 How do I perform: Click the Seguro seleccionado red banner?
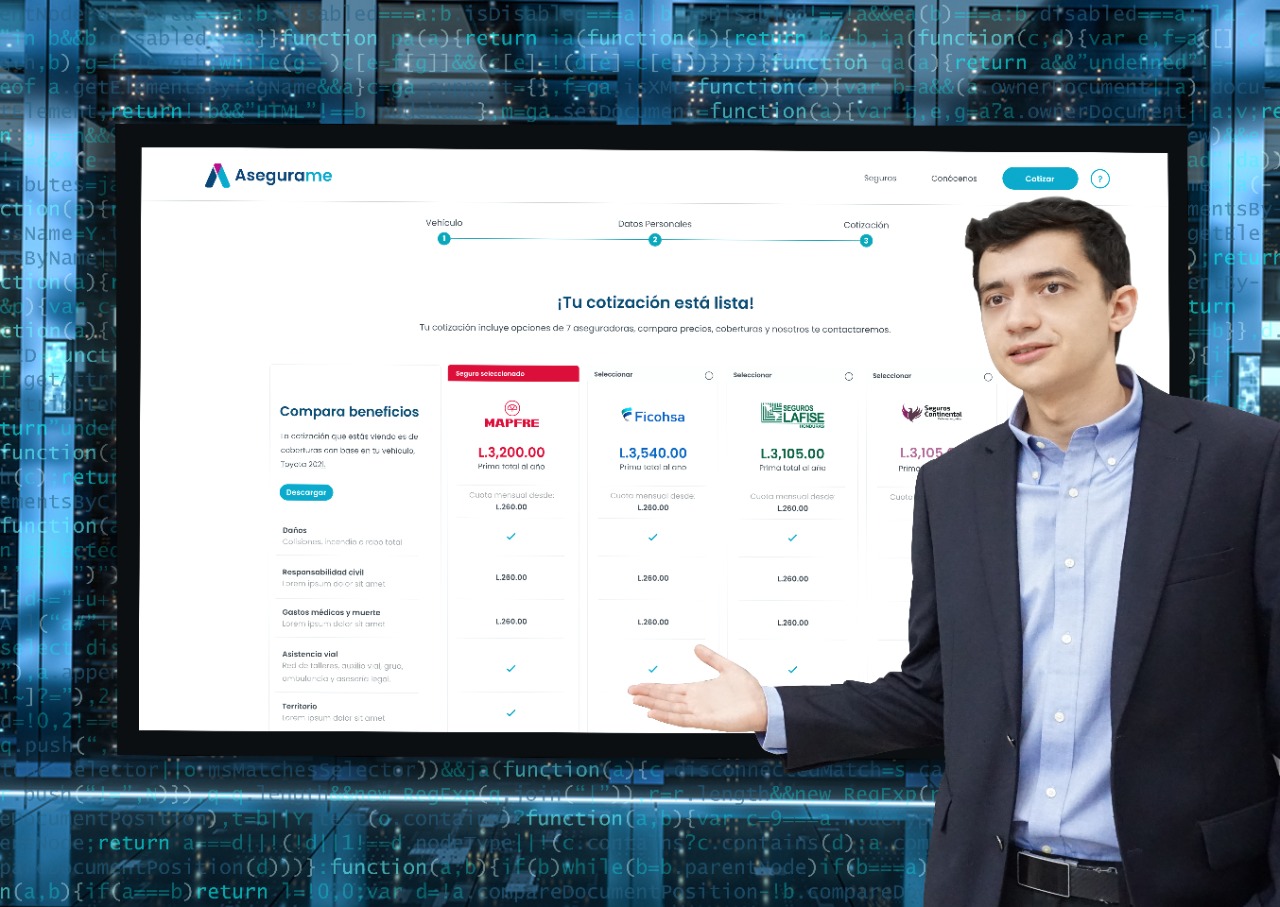pyautogui.click(x=512, y=372)
